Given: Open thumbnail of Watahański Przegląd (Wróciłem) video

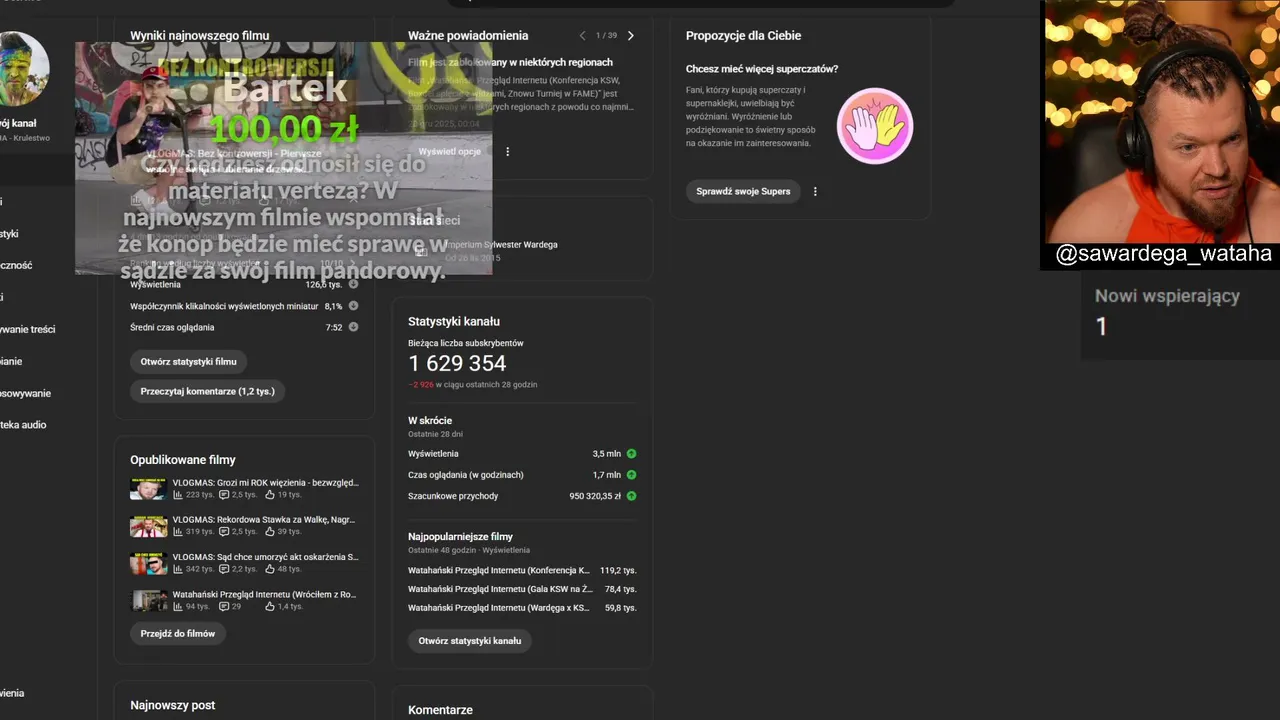Looking at the screenshot, I should (x=148, y=600).
